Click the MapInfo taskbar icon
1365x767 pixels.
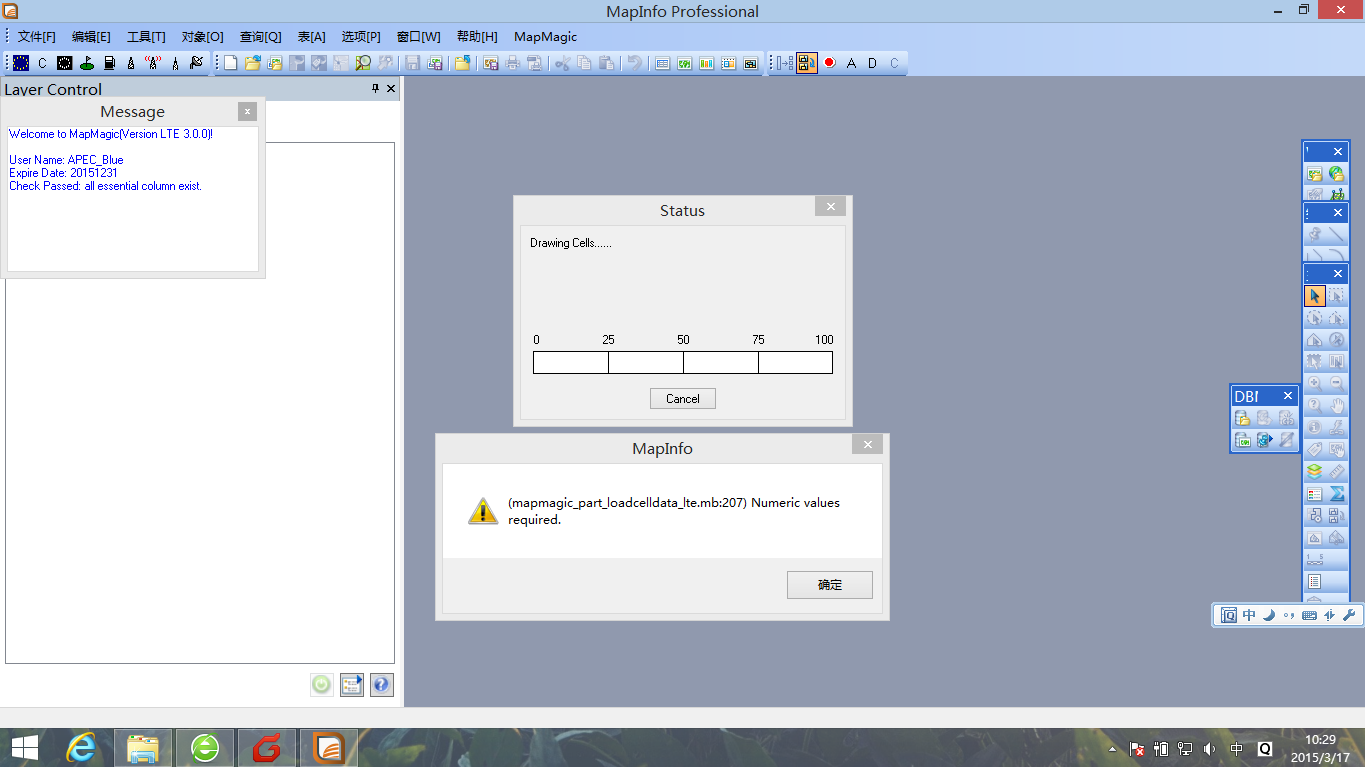point(329,747)
